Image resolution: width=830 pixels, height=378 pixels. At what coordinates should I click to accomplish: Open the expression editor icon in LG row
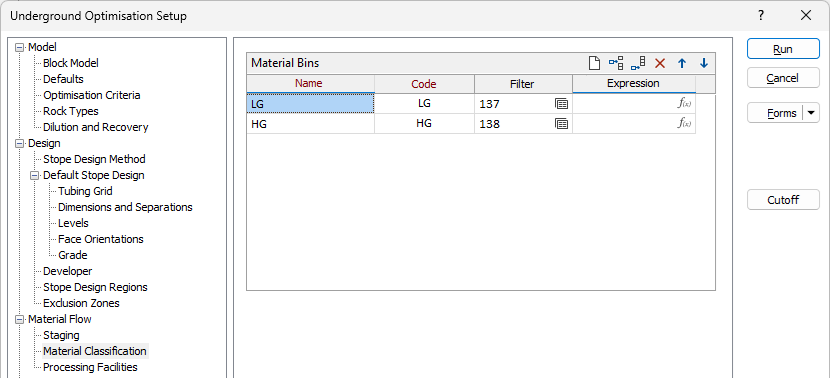click(x=684, y=104)
